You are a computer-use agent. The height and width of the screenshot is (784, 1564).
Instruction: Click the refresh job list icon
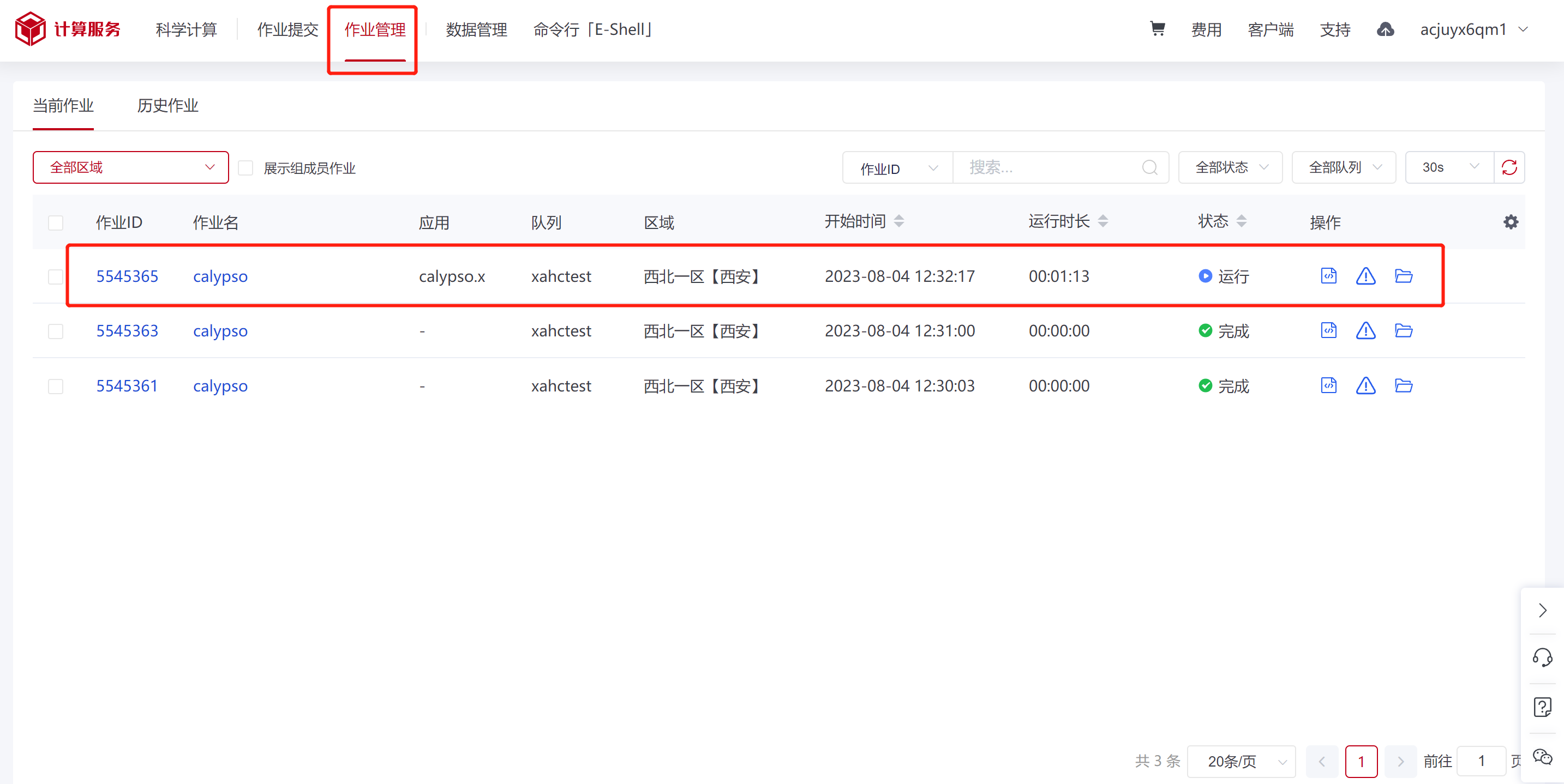(x=1509, y=167)
